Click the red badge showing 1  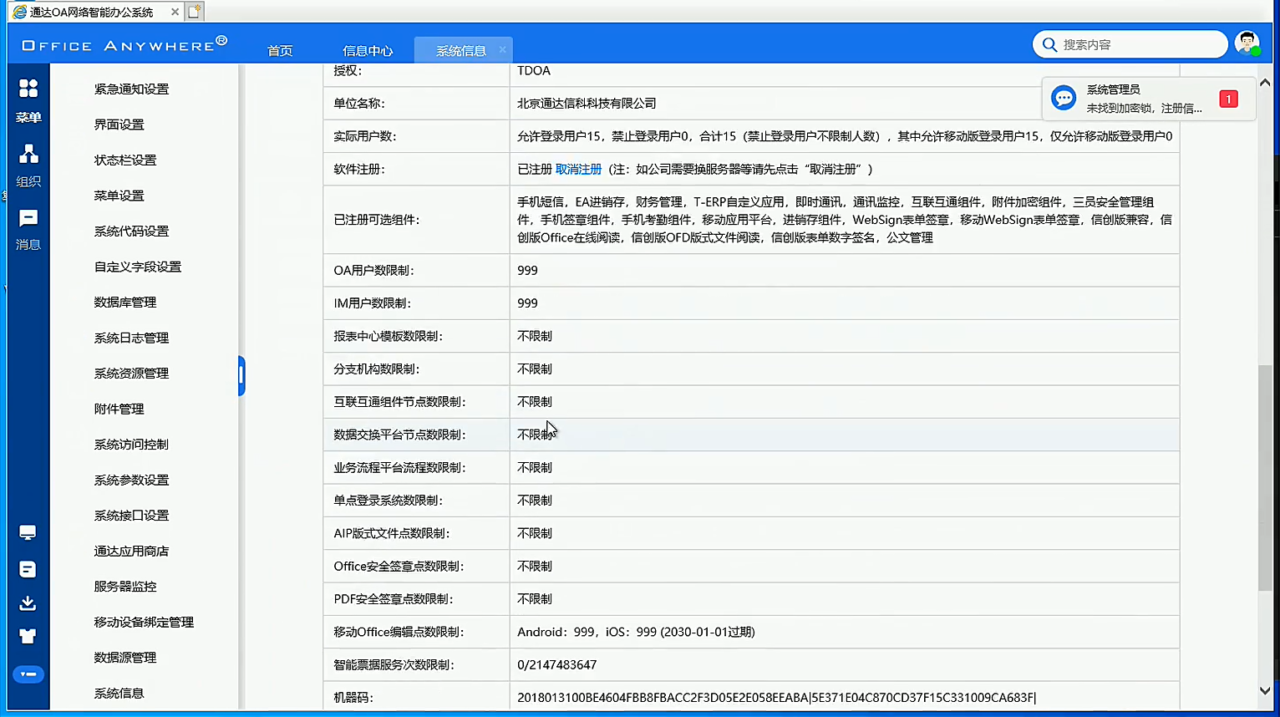tap(1229, 99)
